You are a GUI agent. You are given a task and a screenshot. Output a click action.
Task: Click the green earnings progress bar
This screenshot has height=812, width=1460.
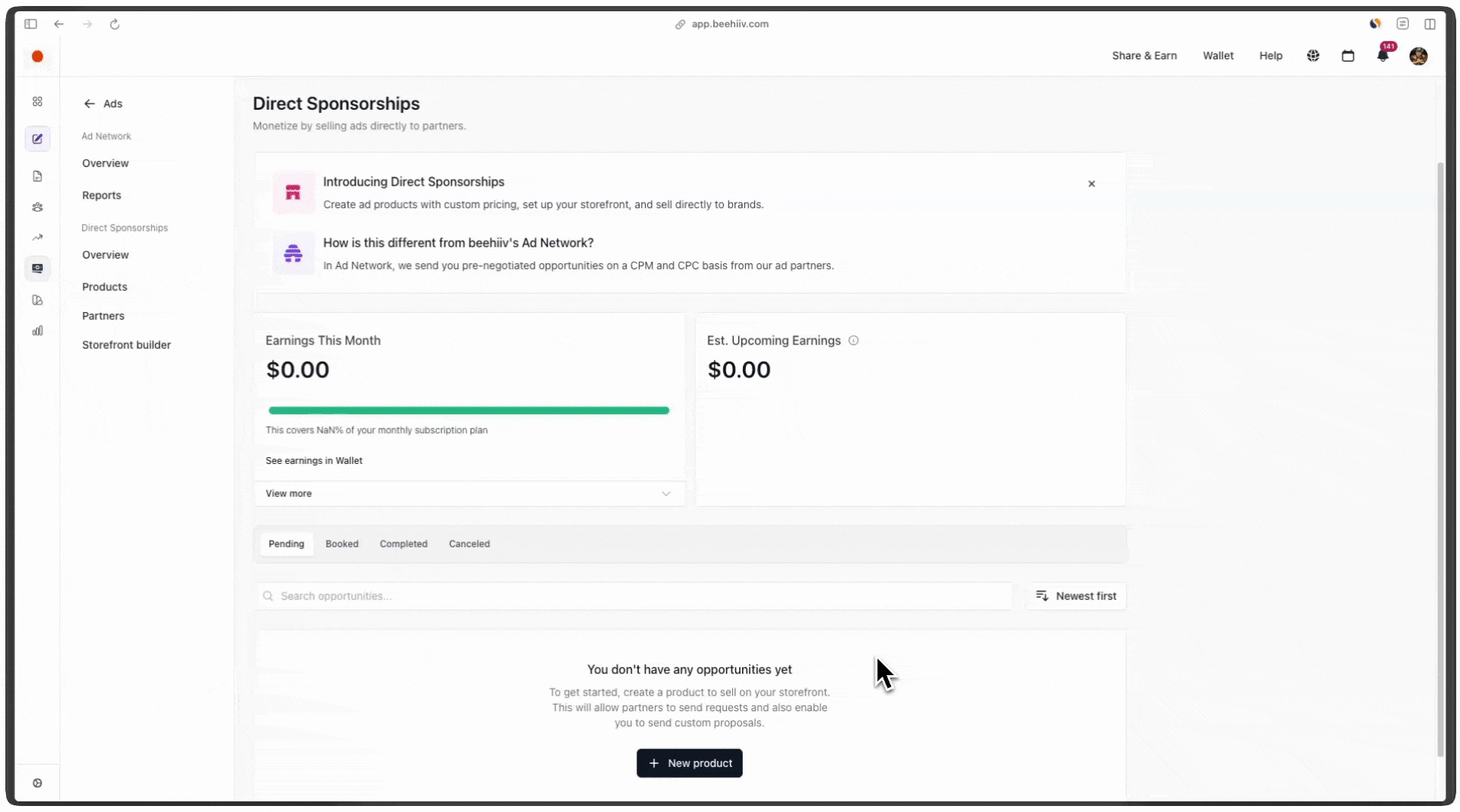coord(469,411)
